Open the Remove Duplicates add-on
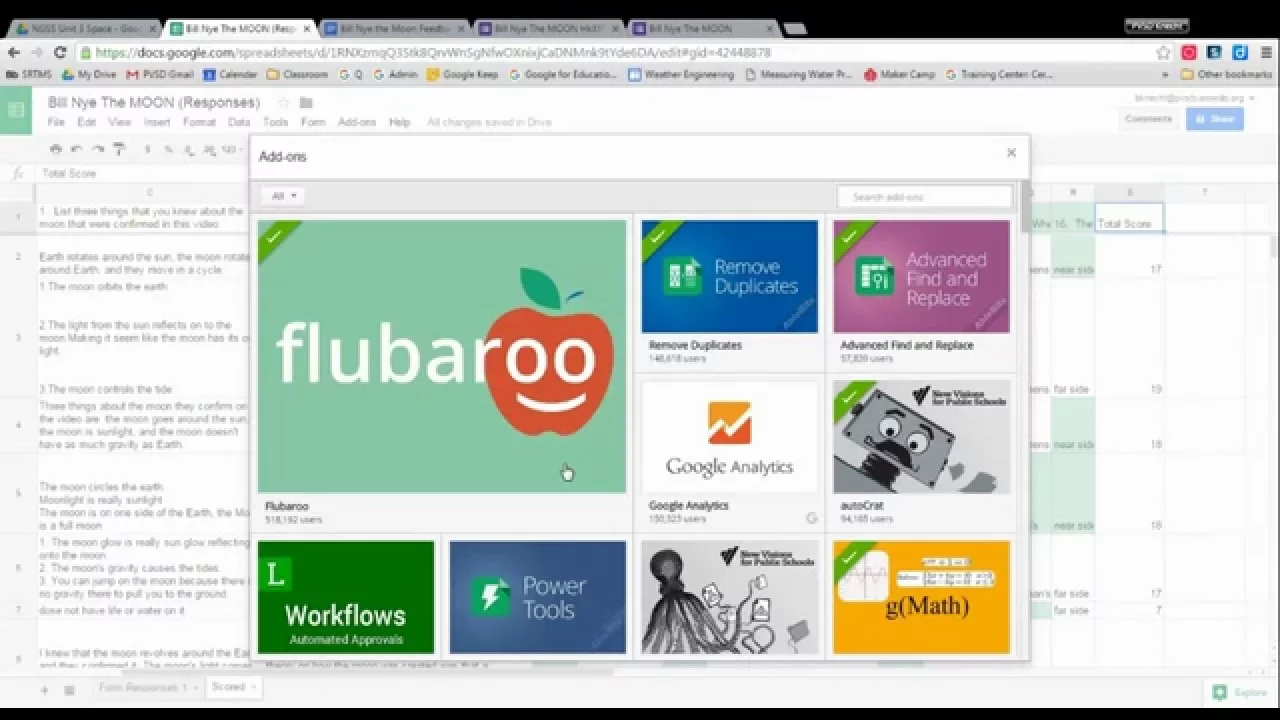The image size is (1280, 720). (729, 277)
